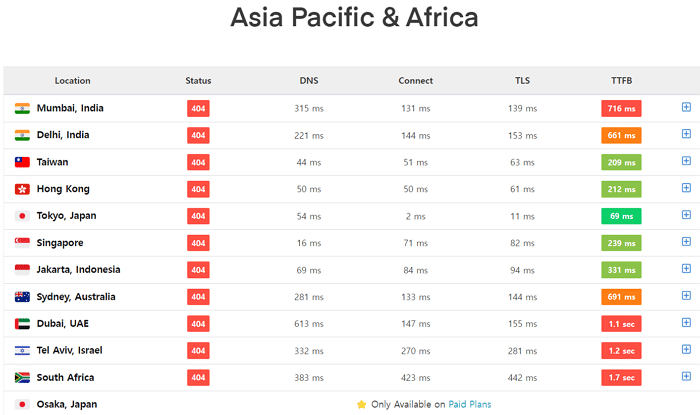Click the TTFB column header
The height and width of the screenshot is (415, 700).
click(x=621, y=81)
